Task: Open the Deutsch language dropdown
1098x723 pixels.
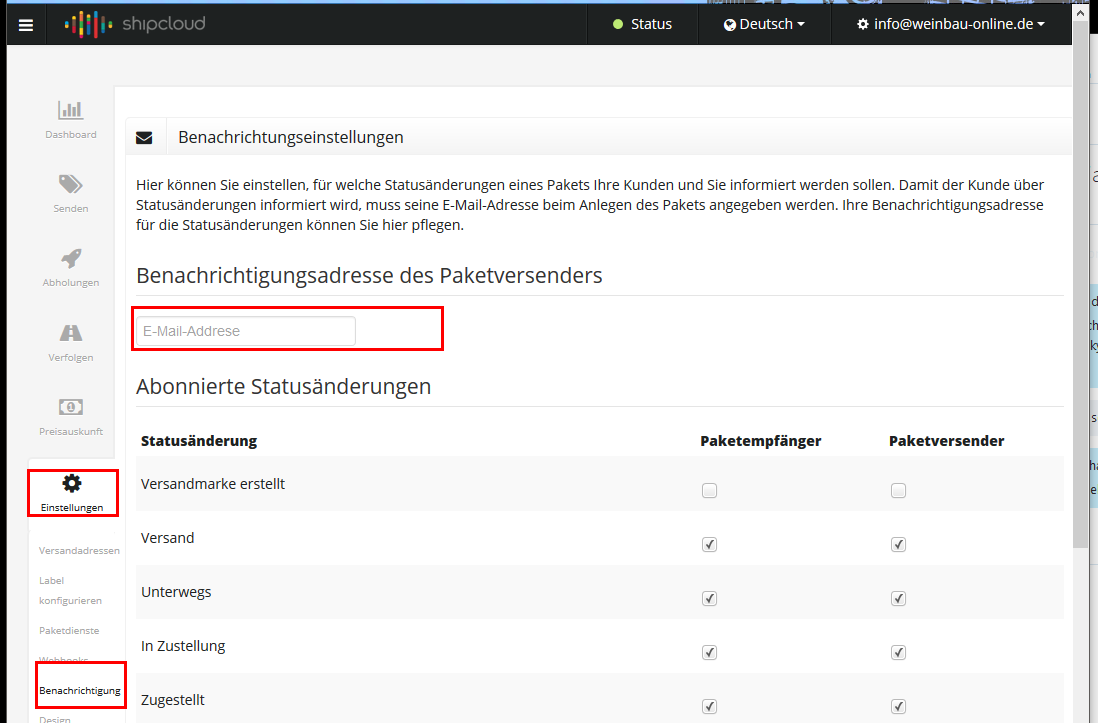Action: click(764, 24)
